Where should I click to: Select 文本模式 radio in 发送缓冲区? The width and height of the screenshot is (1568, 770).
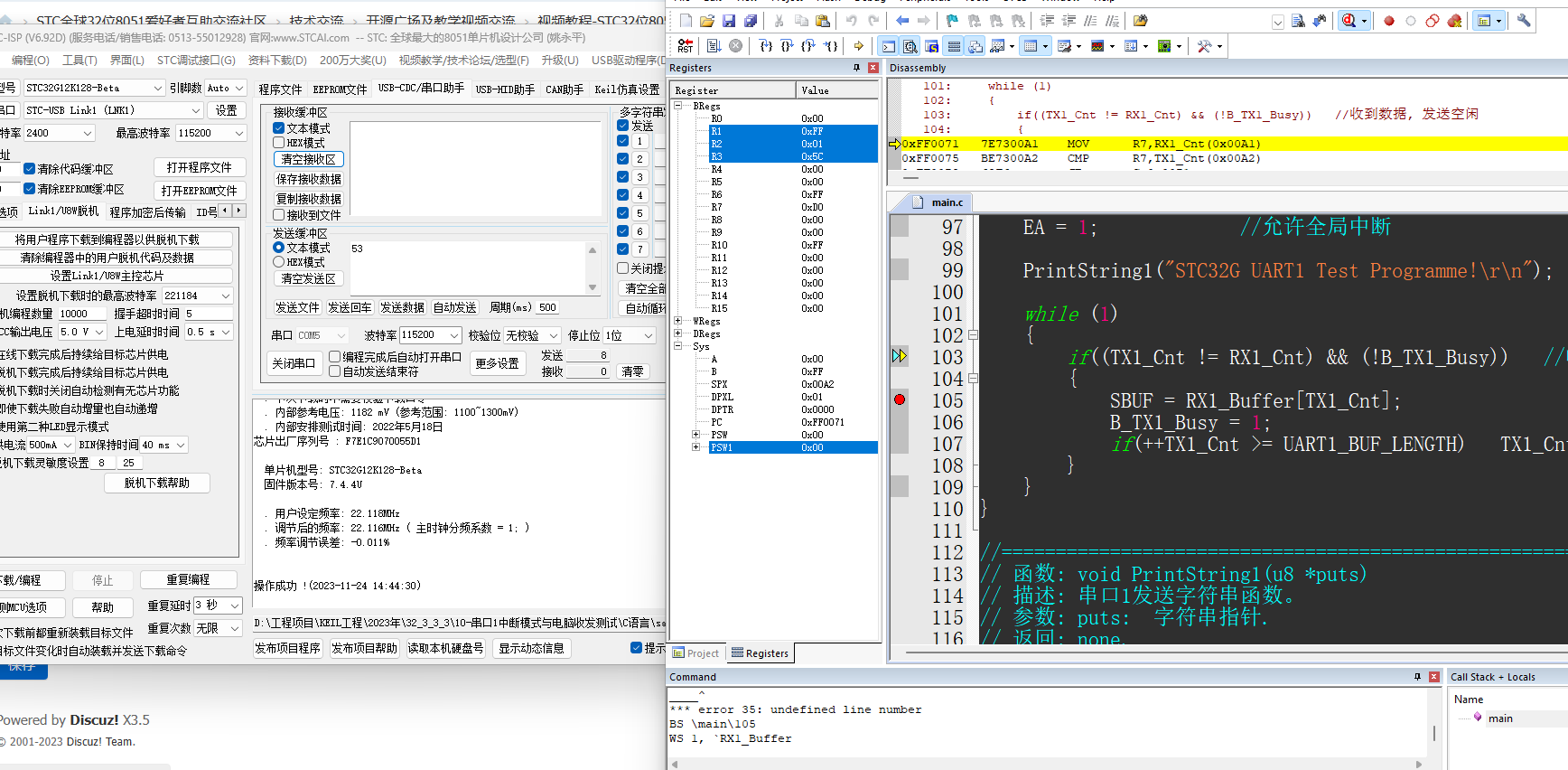(x=279, y=248)
